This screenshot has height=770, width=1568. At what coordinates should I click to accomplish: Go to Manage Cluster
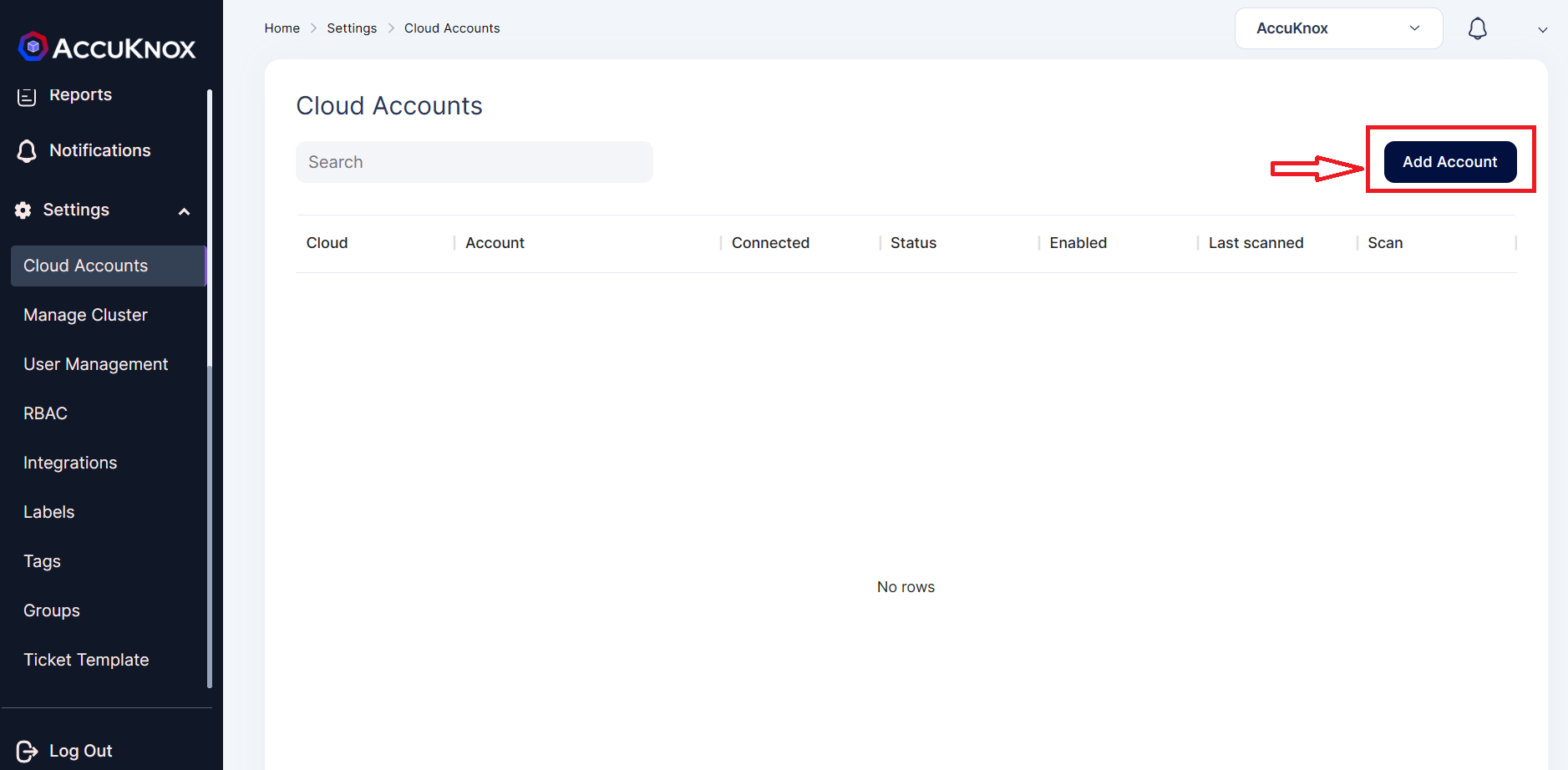(x=85, y=315)
